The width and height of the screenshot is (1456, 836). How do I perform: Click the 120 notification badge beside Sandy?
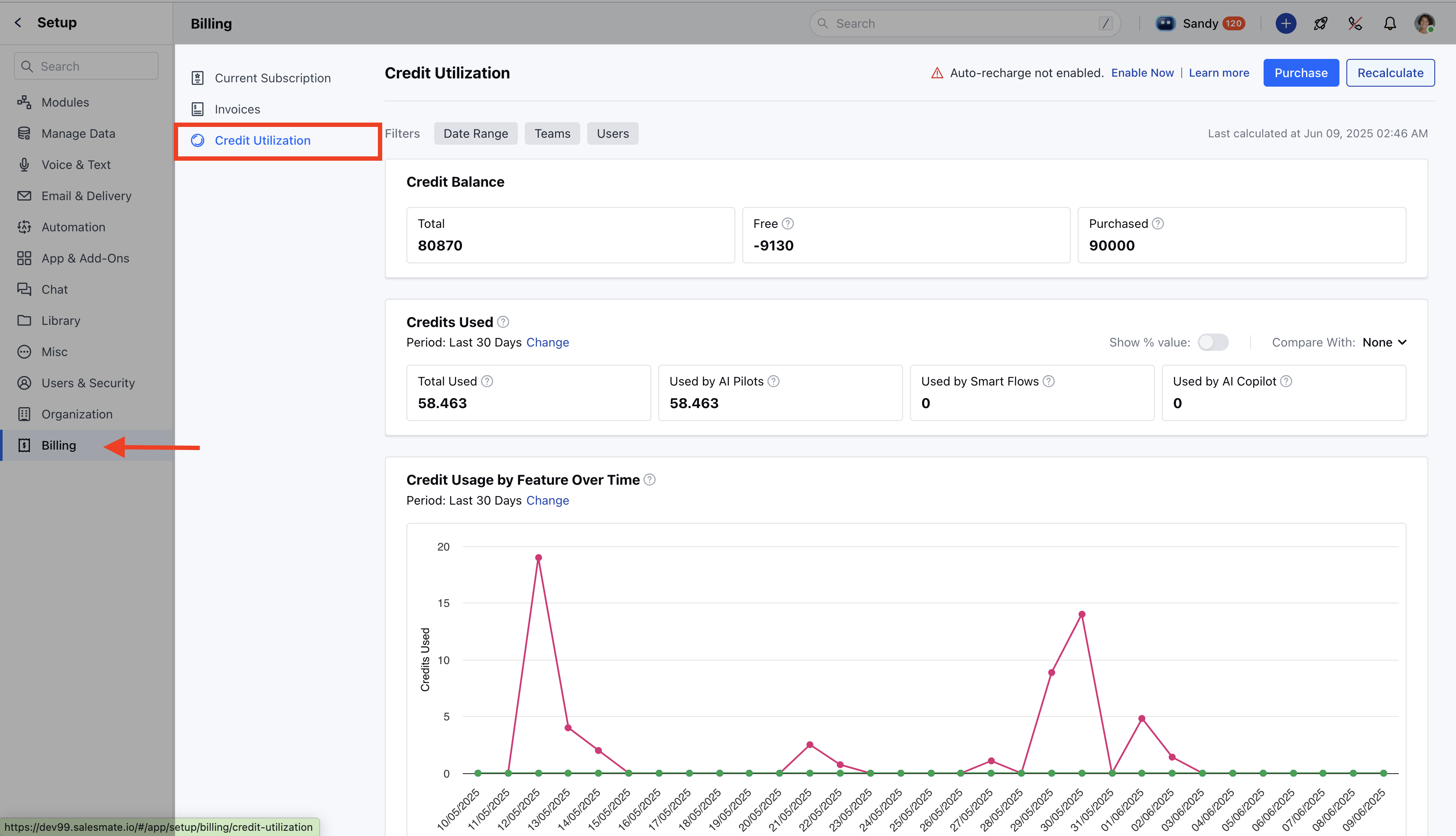click(x=1233, y=23)
